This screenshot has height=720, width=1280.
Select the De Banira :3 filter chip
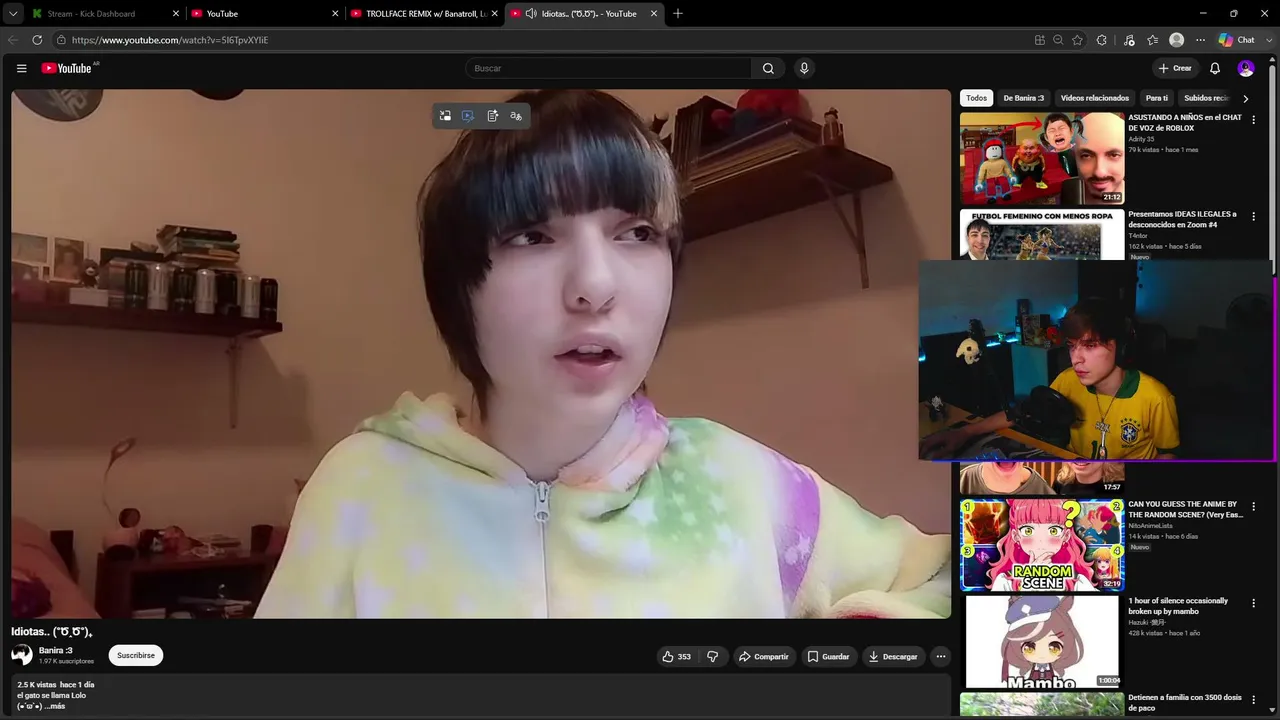pyautogui.click(x=1023, y=98)
